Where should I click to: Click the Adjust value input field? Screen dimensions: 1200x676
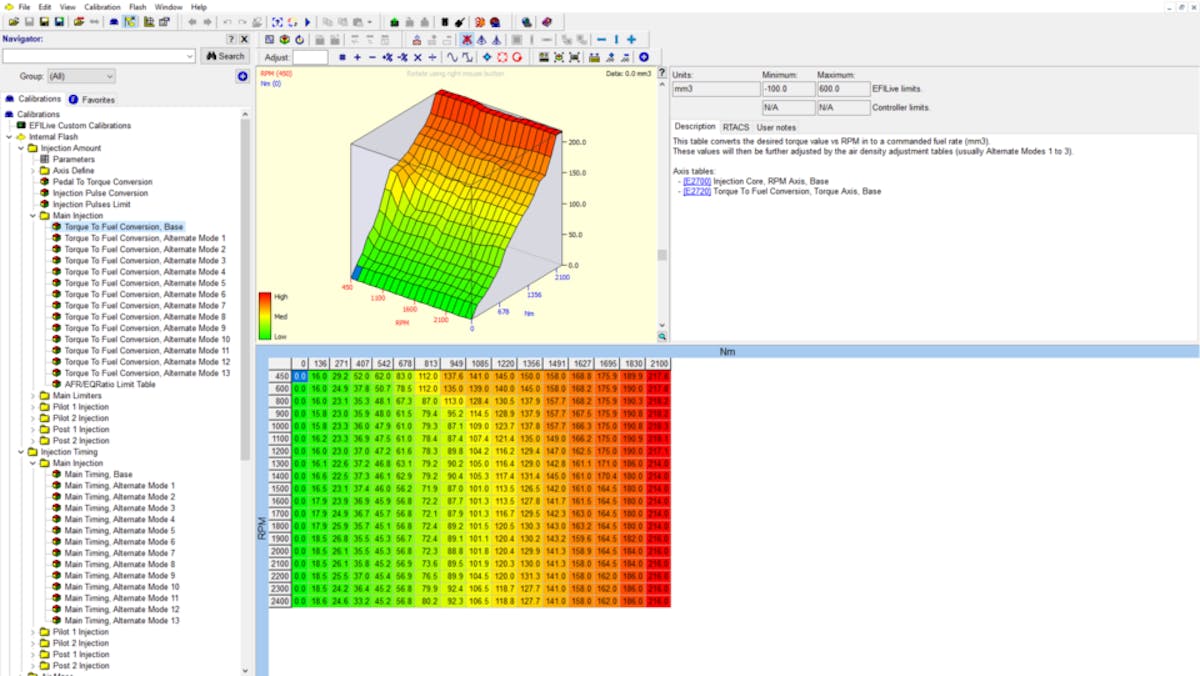310,58
